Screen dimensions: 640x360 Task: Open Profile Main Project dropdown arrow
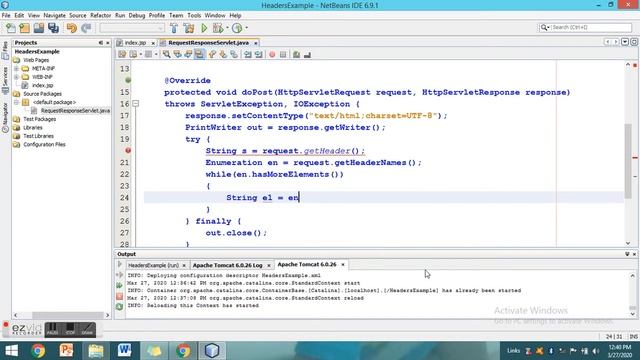tap(247, 28)
